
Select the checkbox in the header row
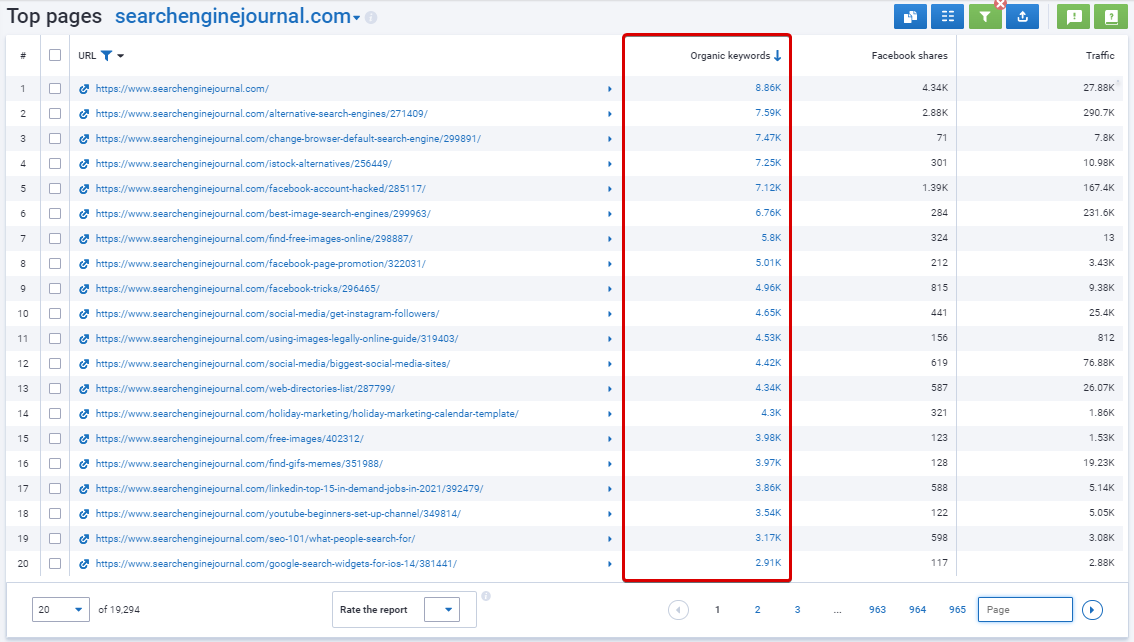(x=55, y=55)
